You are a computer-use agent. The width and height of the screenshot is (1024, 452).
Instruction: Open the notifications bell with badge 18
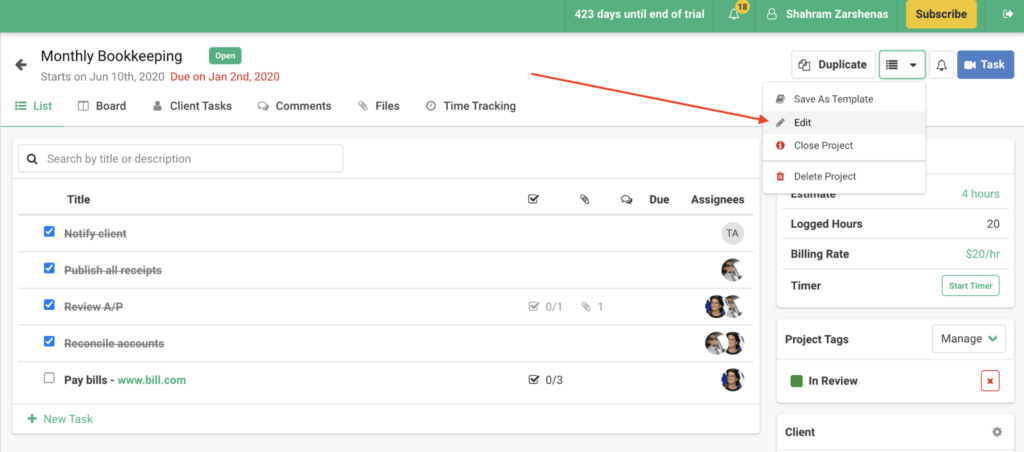(x=735, y=15)
